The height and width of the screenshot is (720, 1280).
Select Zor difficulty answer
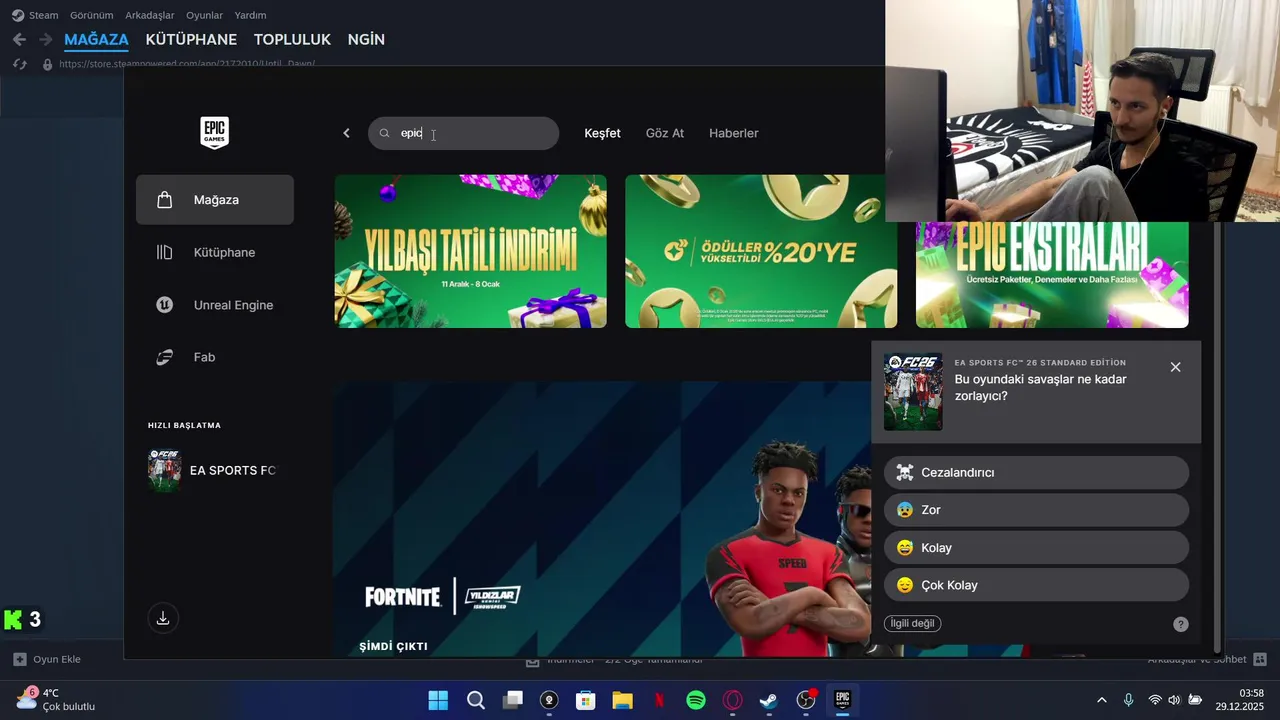coord(1036,510)
